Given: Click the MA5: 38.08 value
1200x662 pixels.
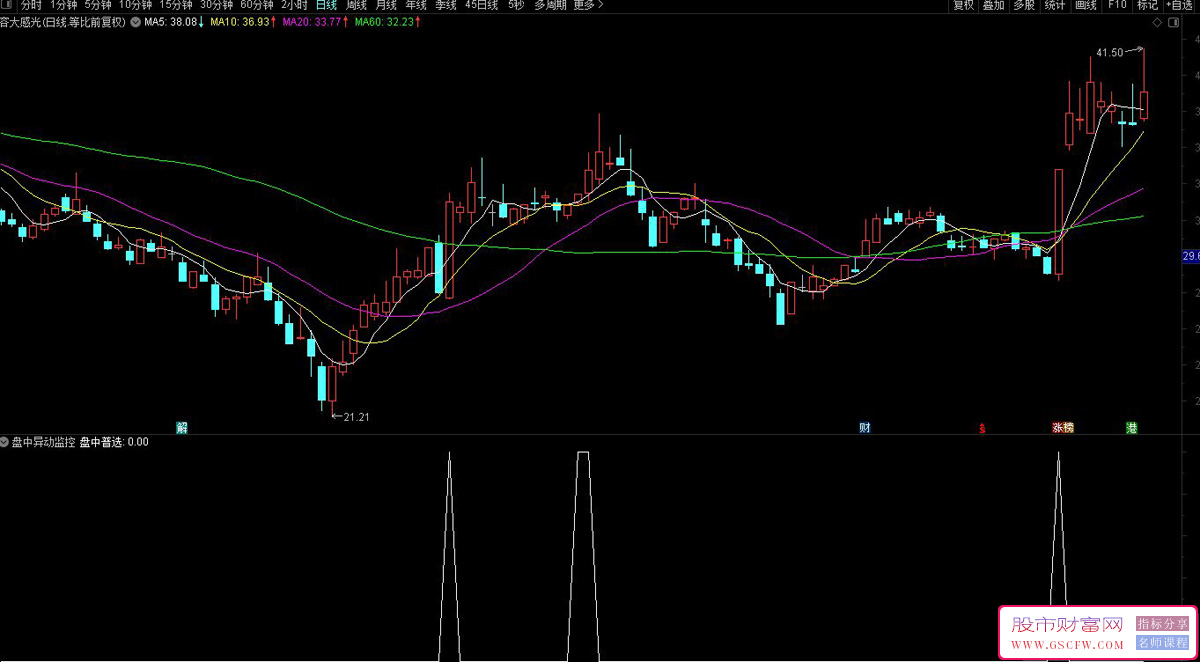Looking at the screenshot, I should tap(173, 21).
